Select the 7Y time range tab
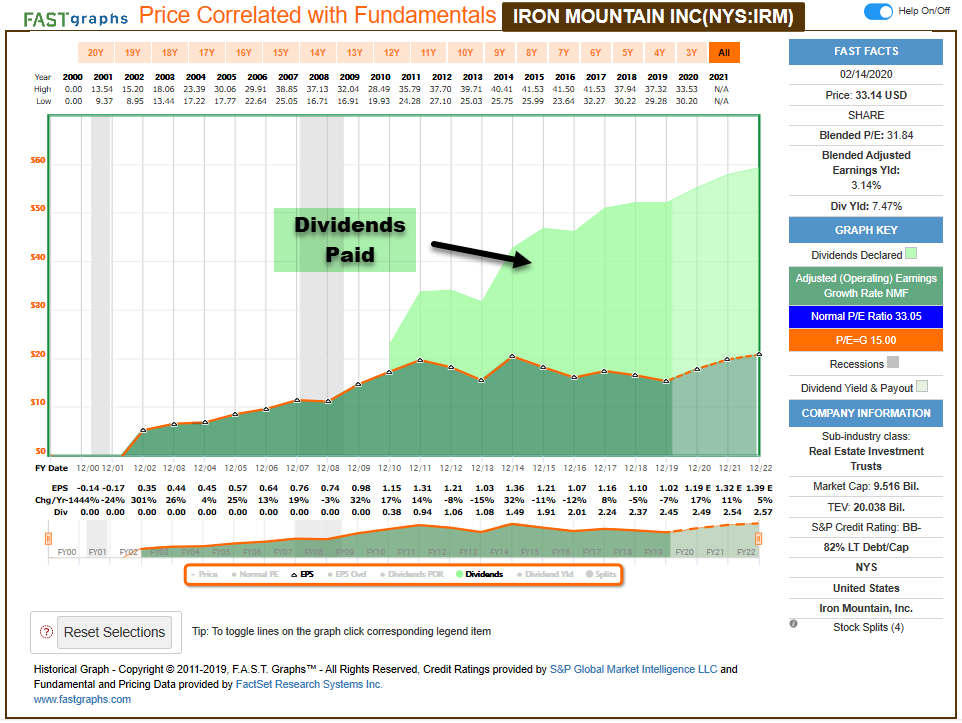This screenshot has height=723, width=962. click(563, 53)
